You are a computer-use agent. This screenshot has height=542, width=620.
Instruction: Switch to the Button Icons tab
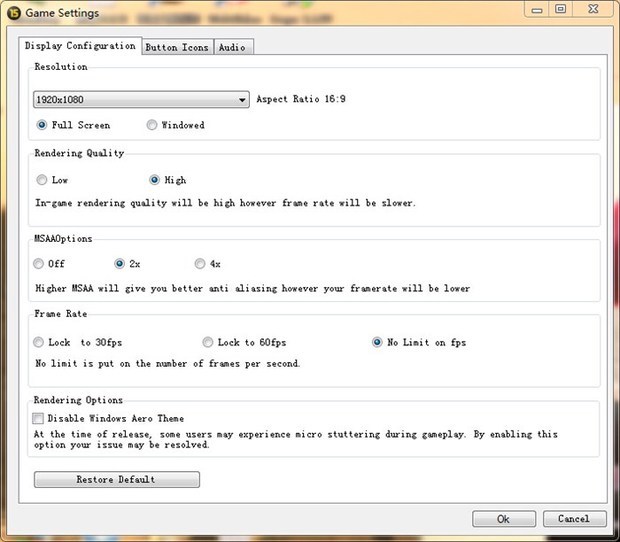pos(176,47)
